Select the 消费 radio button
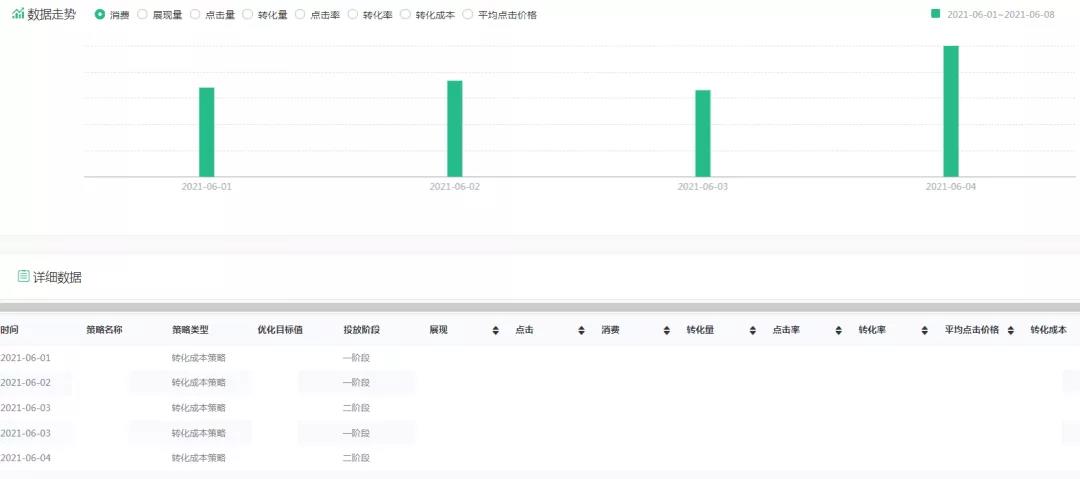 (x=100, y=15)
